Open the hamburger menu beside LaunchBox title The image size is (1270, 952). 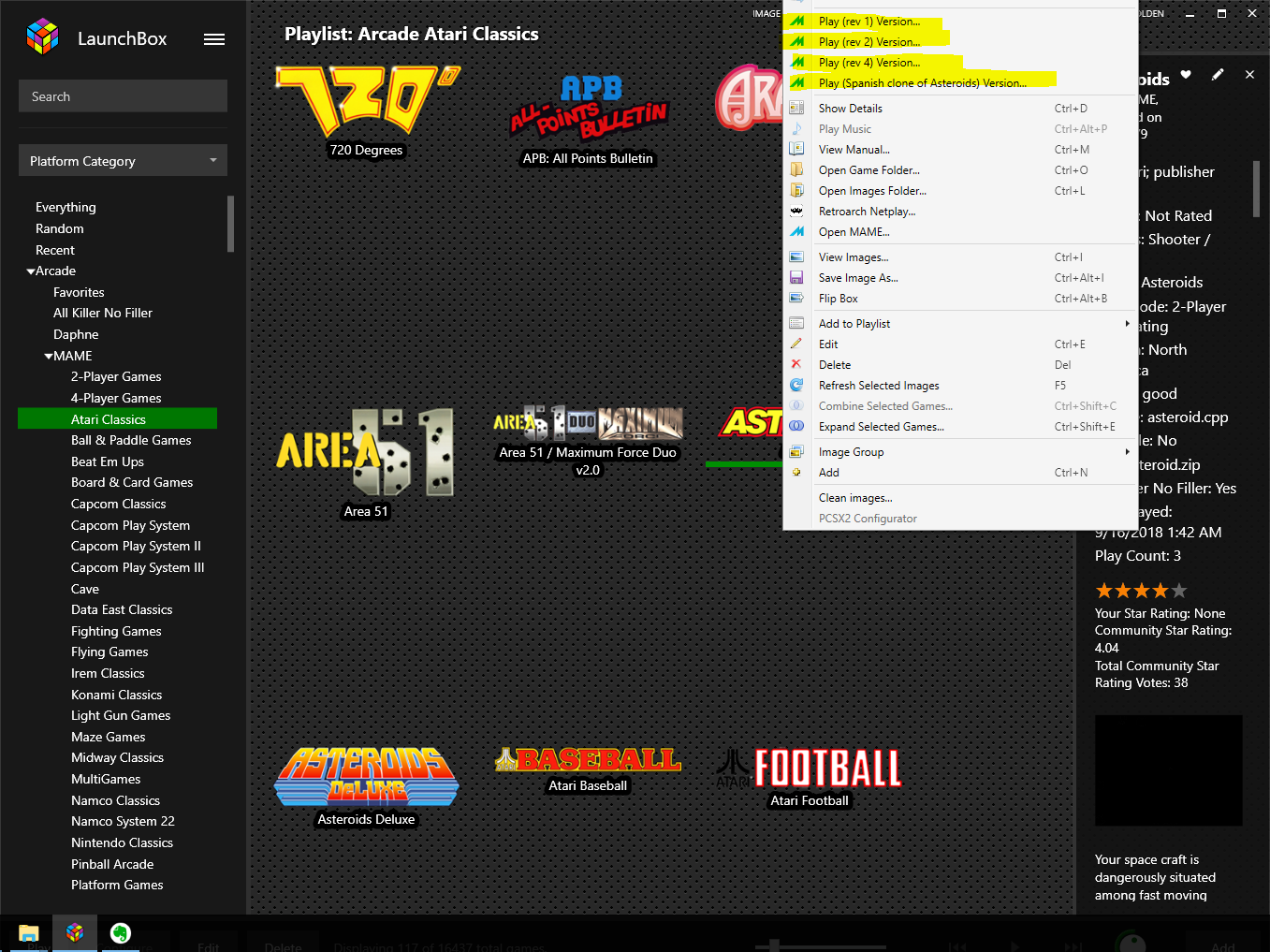(x=214, y=39)
